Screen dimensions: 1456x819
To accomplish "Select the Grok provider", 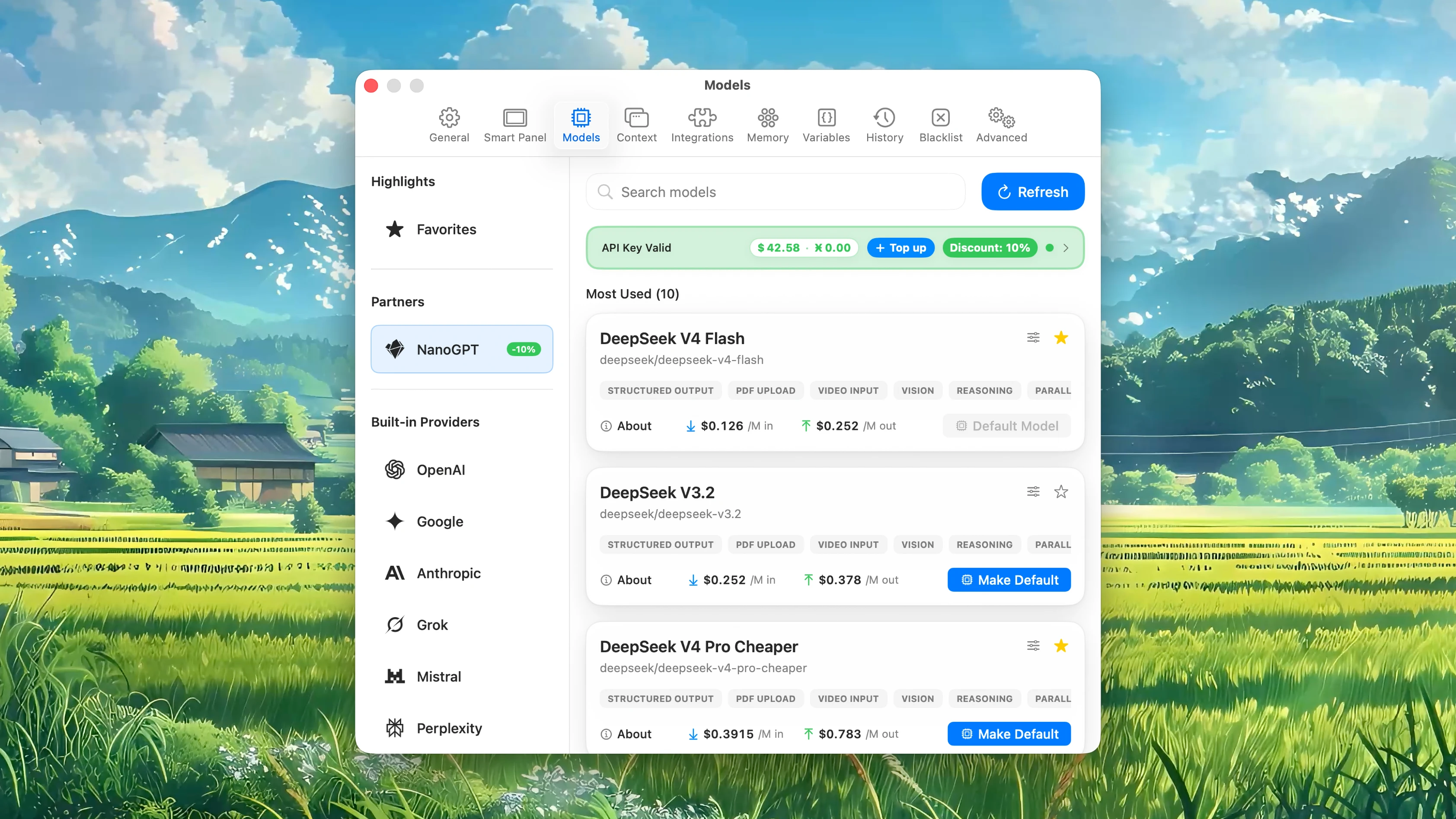I will [x=462, y=625].
